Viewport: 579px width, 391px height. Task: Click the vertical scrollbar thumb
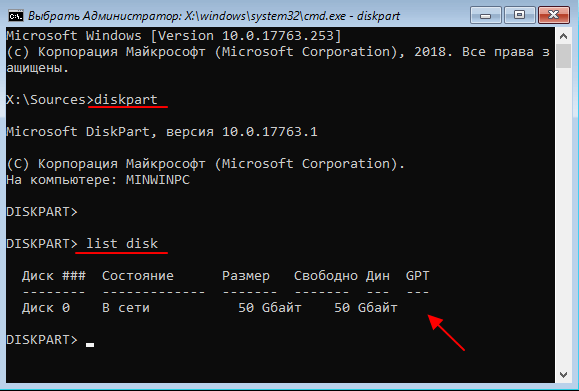click(563, 56)
